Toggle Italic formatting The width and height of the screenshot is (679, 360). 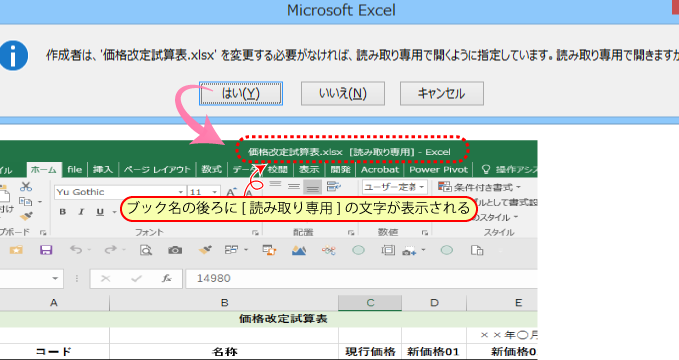click(x=81, y=212)
